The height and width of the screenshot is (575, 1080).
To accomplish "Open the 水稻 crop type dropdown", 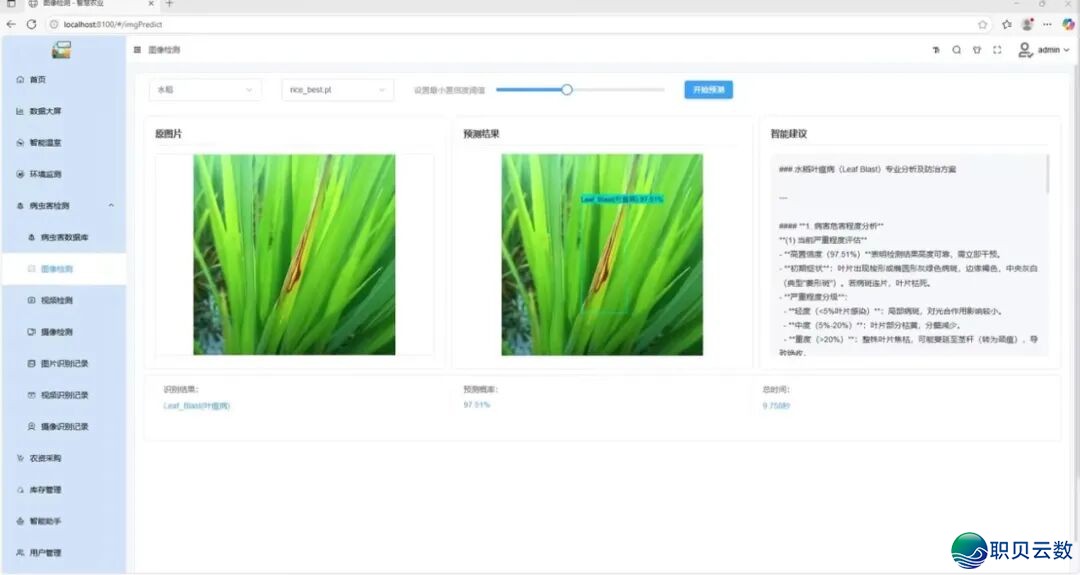I will click(x=205, y=90).
